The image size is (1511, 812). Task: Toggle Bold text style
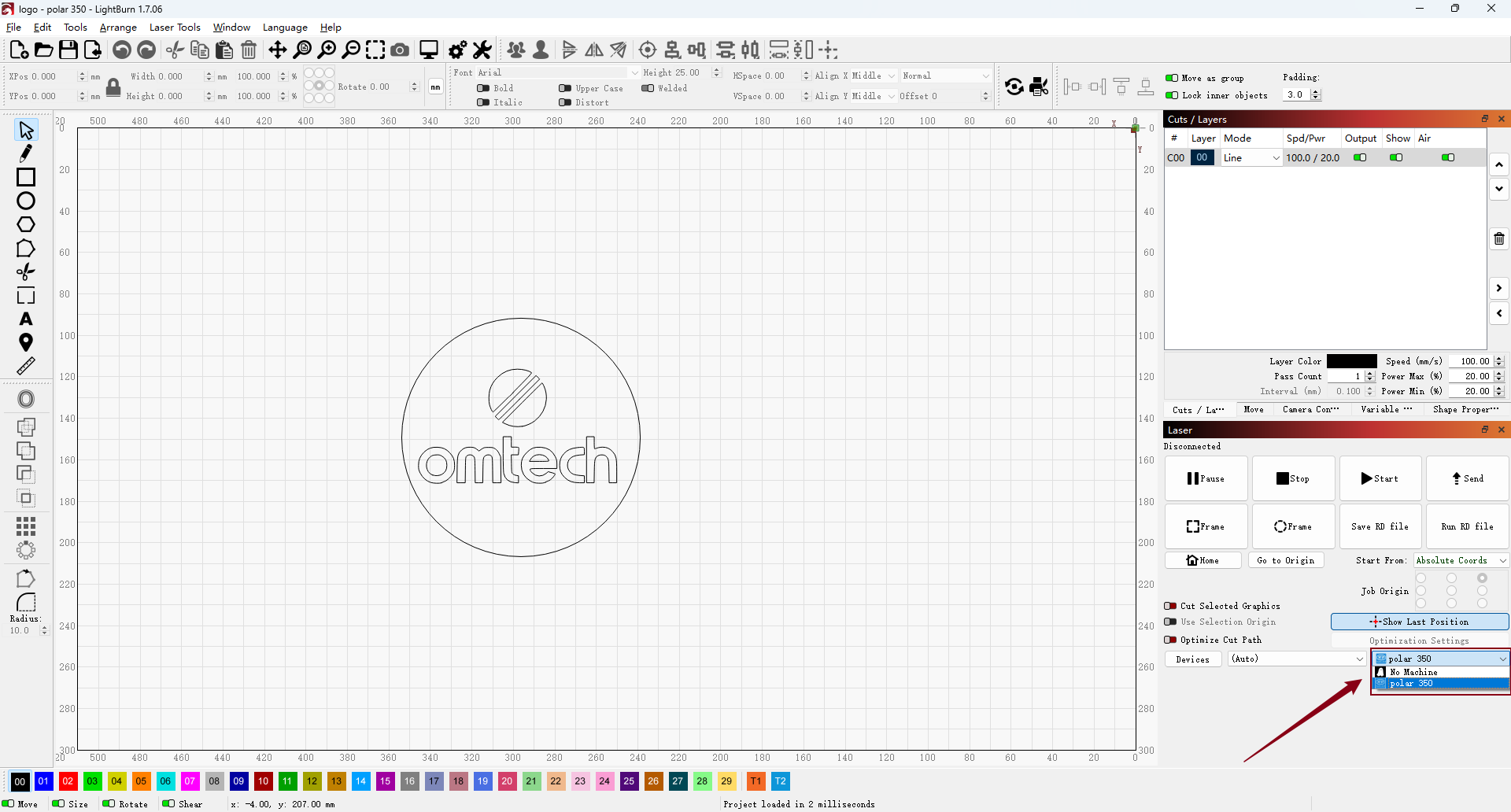point(483,88)
